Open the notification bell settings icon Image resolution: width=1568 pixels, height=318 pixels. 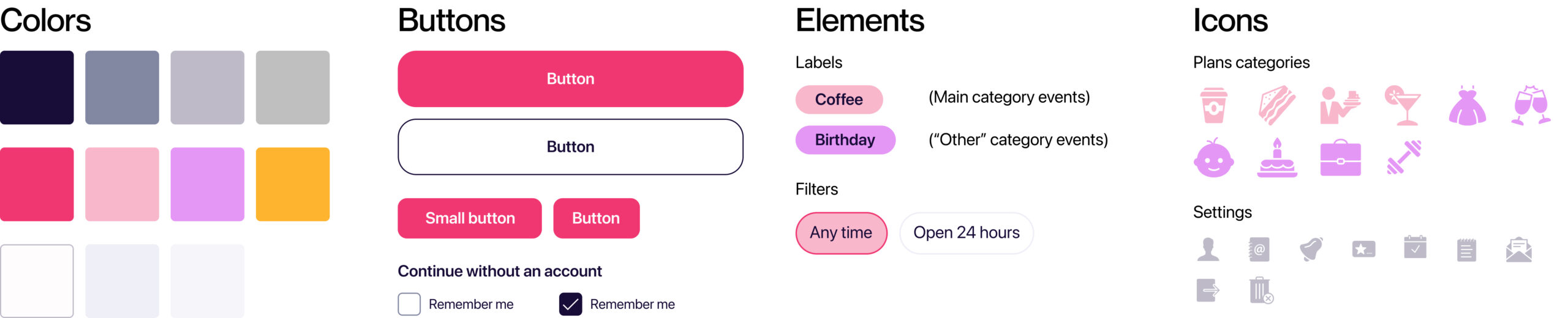tap(1311, 249)
